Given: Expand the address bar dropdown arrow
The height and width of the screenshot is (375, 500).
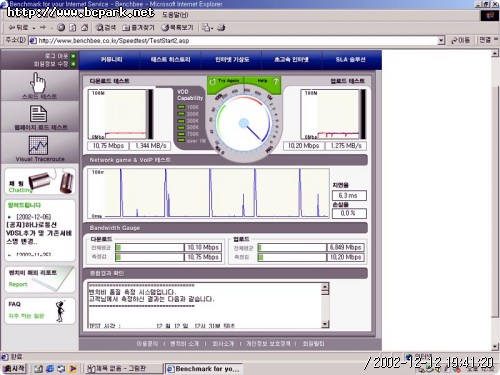Looking at the screenshot, I should (441, 41).
